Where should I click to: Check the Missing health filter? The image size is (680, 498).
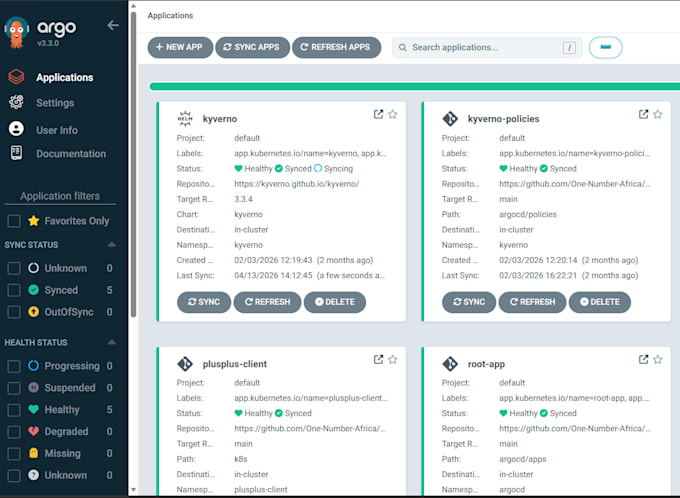pos(14,454)
